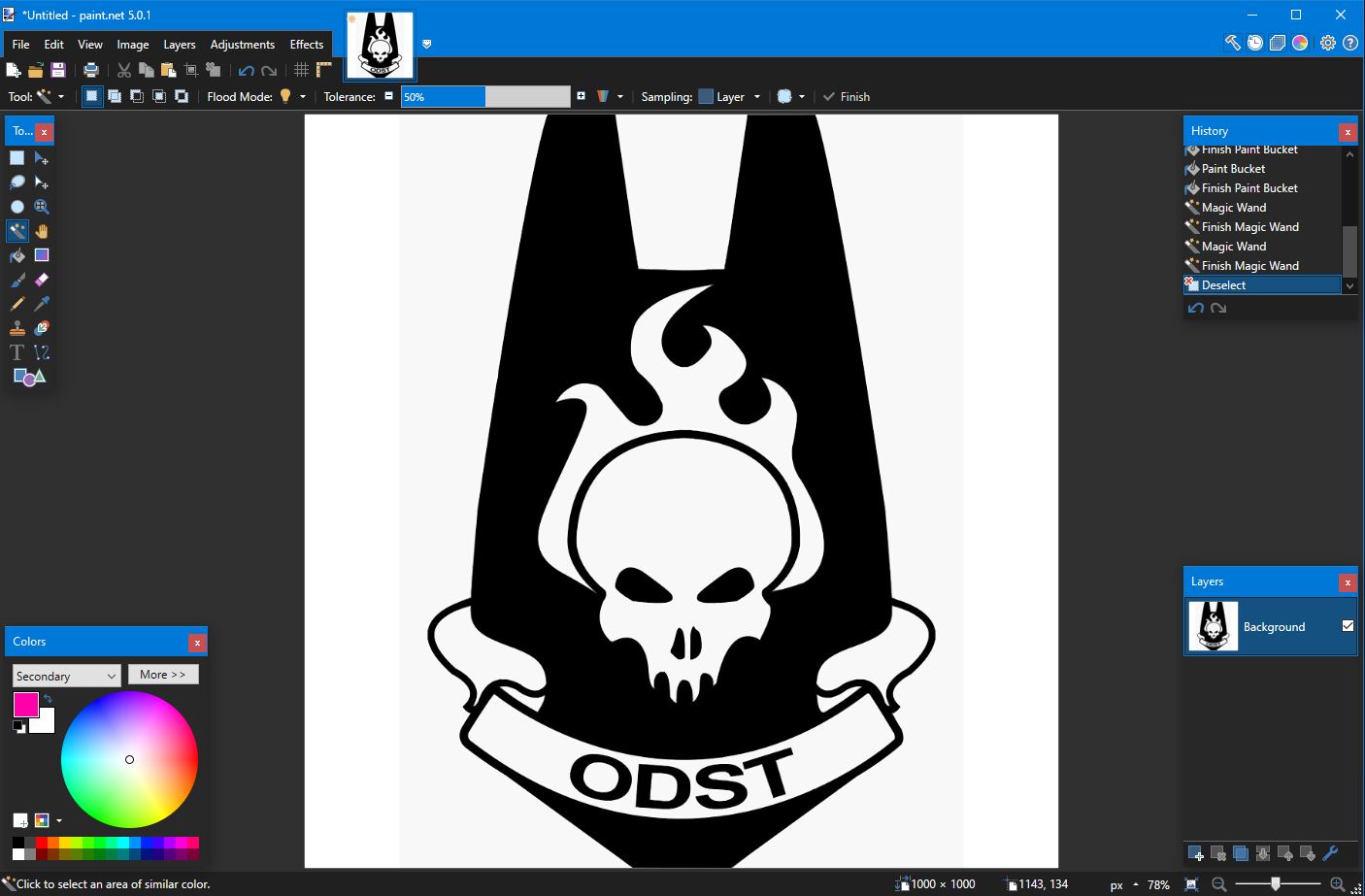Viewport: 1365px width, 896px height.
Task: Click the zoom in magnifier in status bar
Action: (1337, 884)
